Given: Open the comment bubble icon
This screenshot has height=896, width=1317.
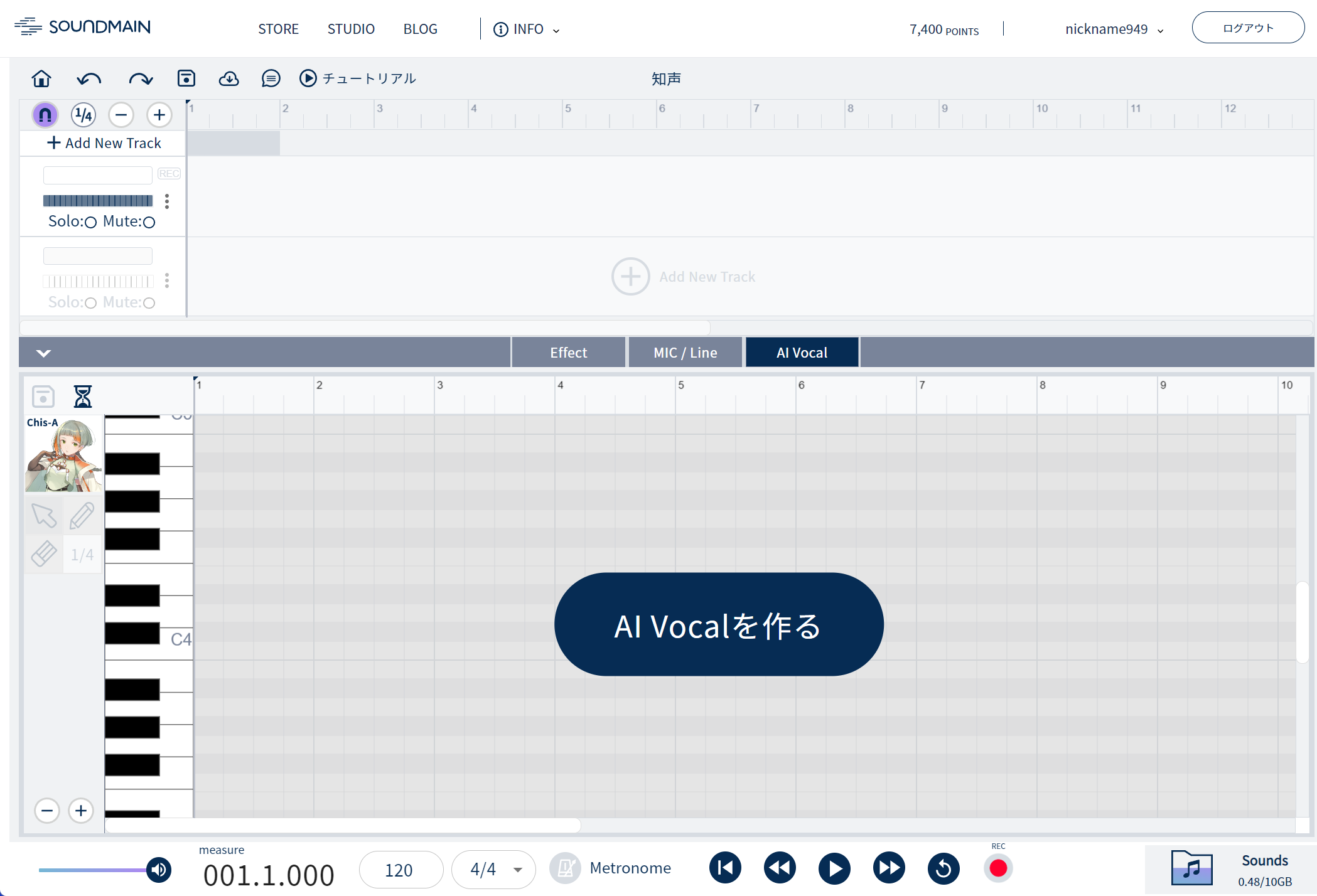Looking at the screenshot, I should (271, 78).
